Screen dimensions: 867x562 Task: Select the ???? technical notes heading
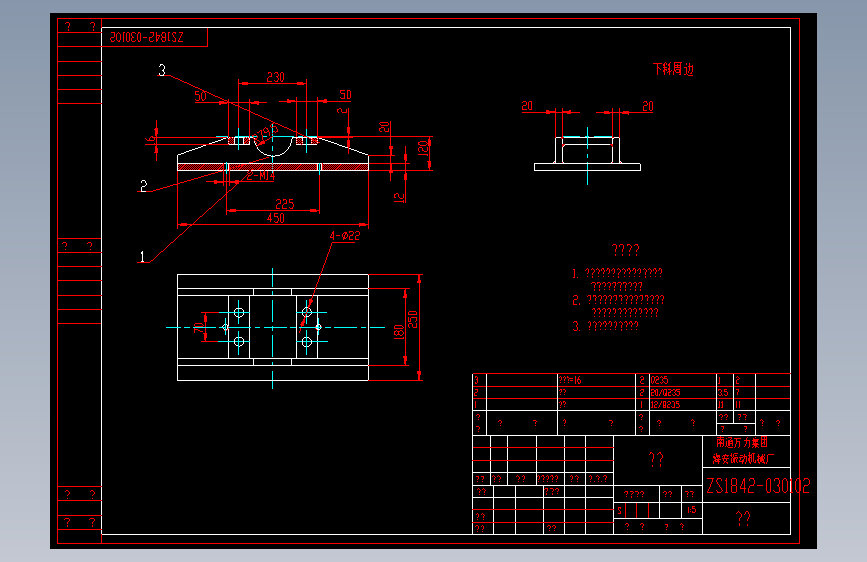(x=625, y=250)
